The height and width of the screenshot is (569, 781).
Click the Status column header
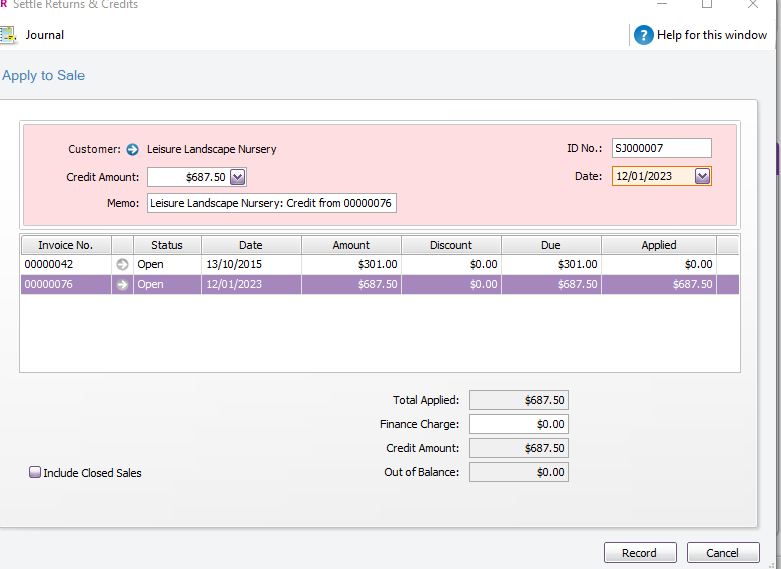point(167,245)
